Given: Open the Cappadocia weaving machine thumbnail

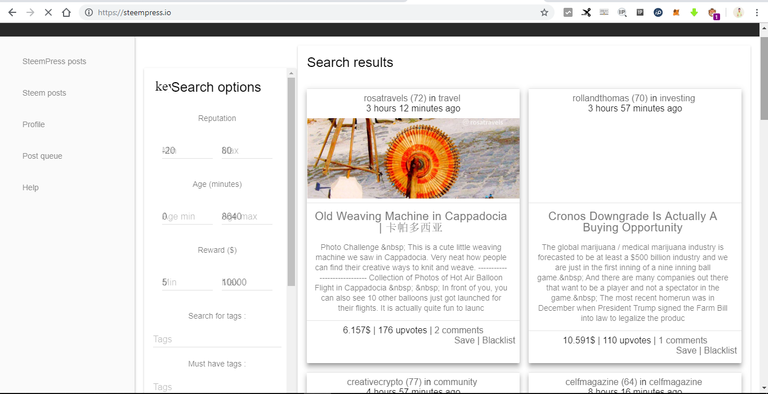Looking at the screenshot, I should coord(413,158).
